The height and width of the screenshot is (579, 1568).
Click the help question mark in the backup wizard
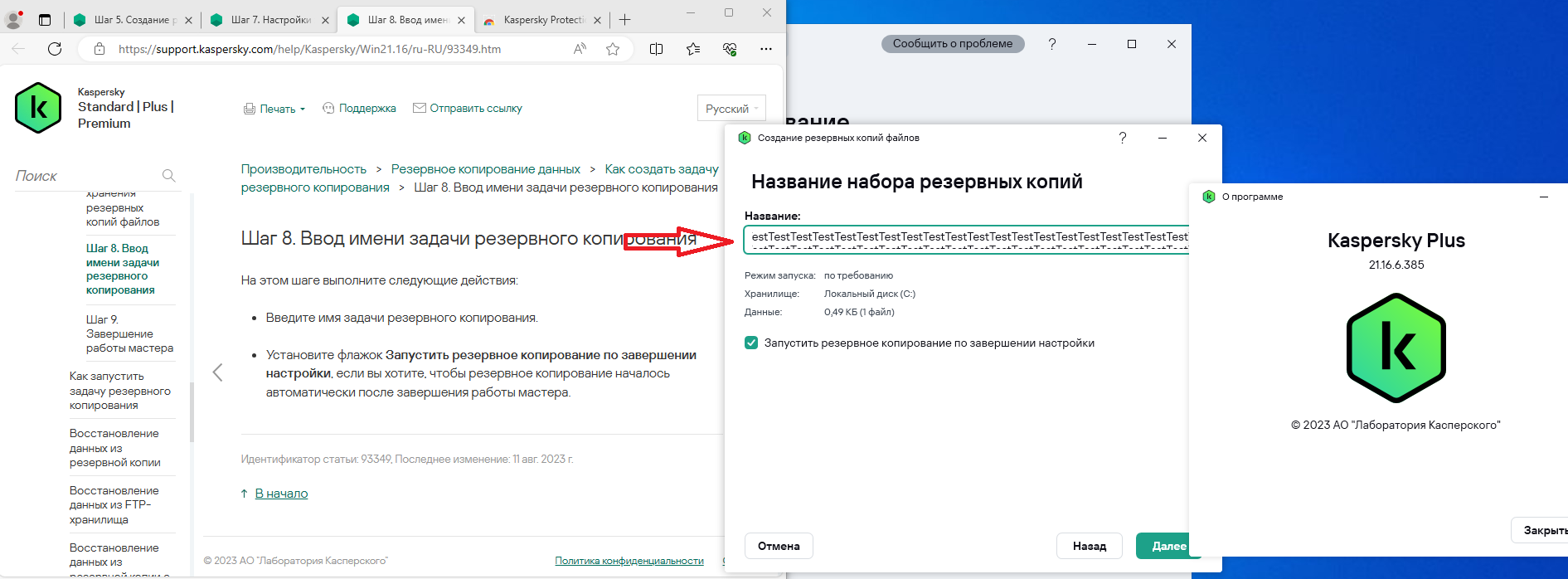coord(1123,138)
